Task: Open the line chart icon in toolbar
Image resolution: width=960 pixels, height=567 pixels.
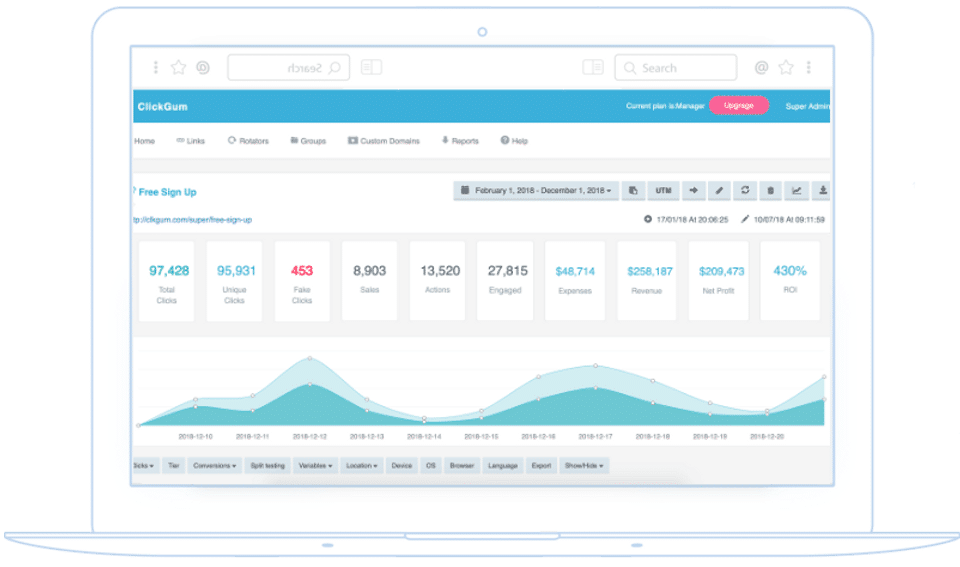Action: pos(797,190)
